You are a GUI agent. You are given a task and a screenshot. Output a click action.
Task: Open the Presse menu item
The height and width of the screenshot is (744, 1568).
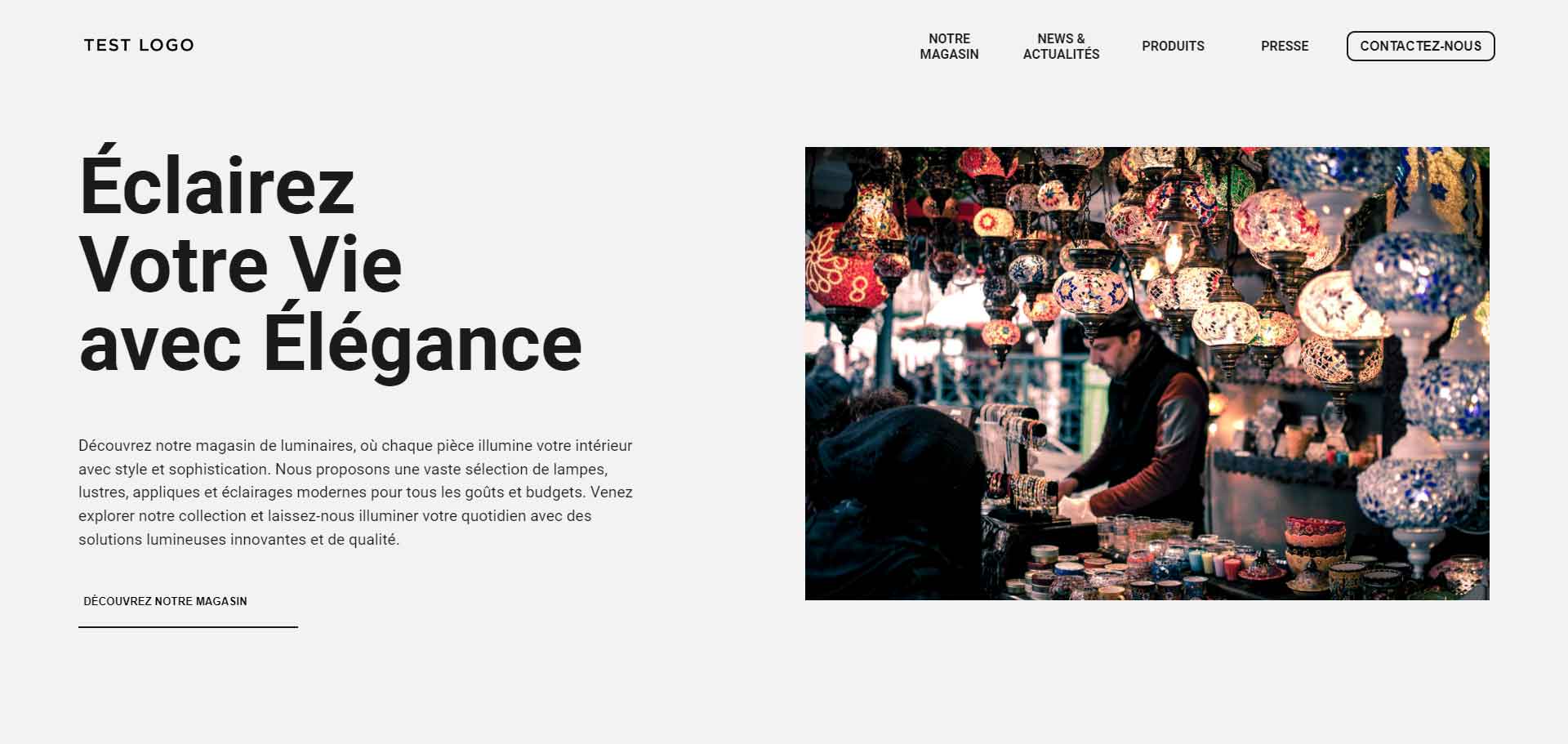(1285, 46)
